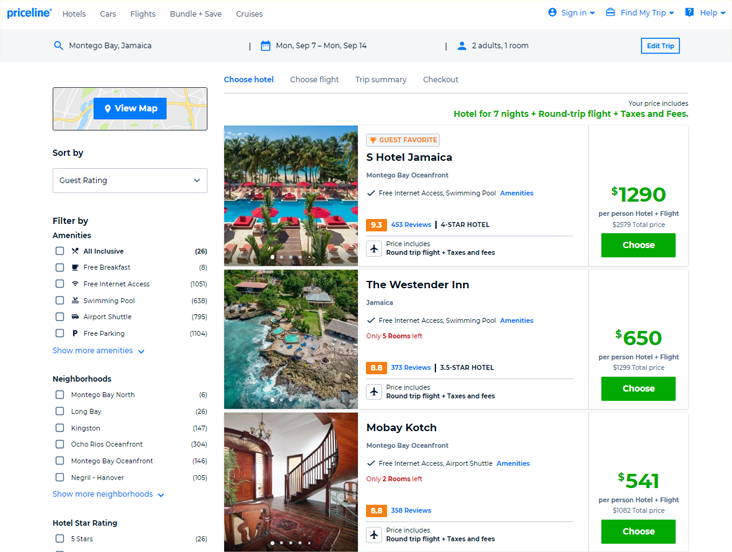Screen dimensions: 732x552
Task: Click Westender Inn amenities checkmark icon
Action: (371, 320)
